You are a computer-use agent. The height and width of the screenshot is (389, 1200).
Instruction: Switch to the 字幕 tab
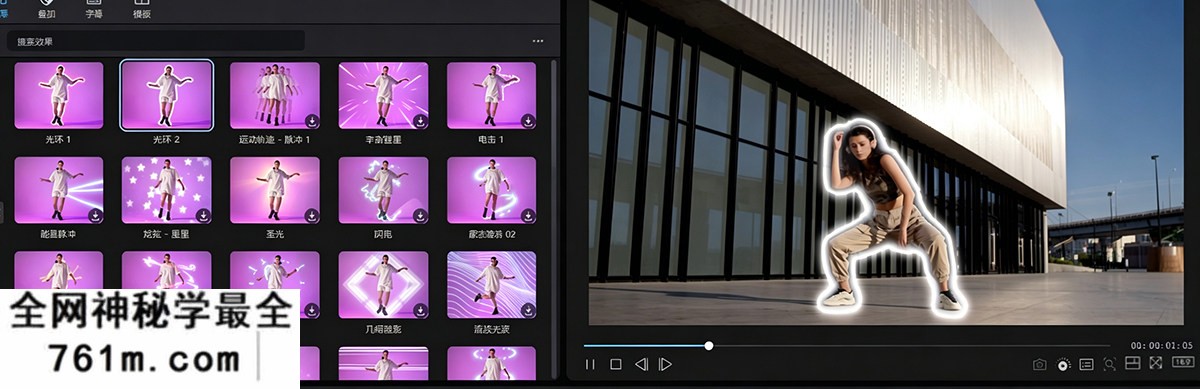(x=94, y=10)
